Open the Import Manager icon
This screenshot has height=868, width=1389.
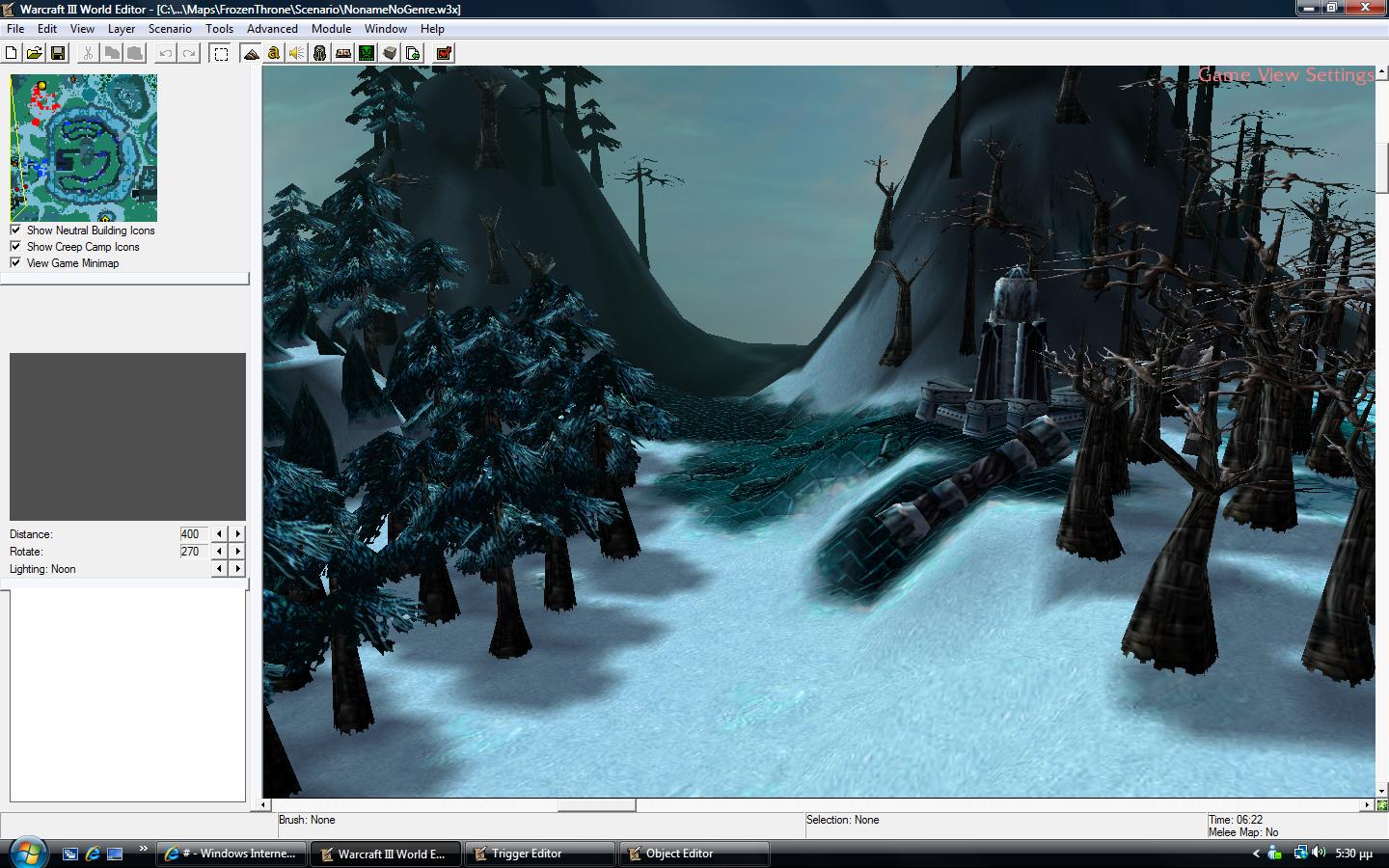point(413,53)
